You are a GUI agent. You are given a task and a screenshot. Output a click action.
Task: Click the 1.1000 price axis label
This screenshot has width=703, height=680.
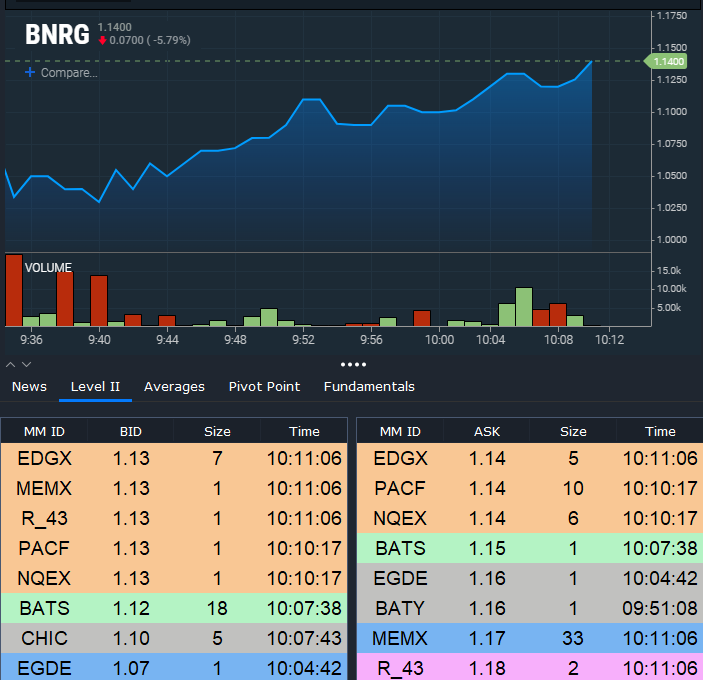click(x=672, y=112)
